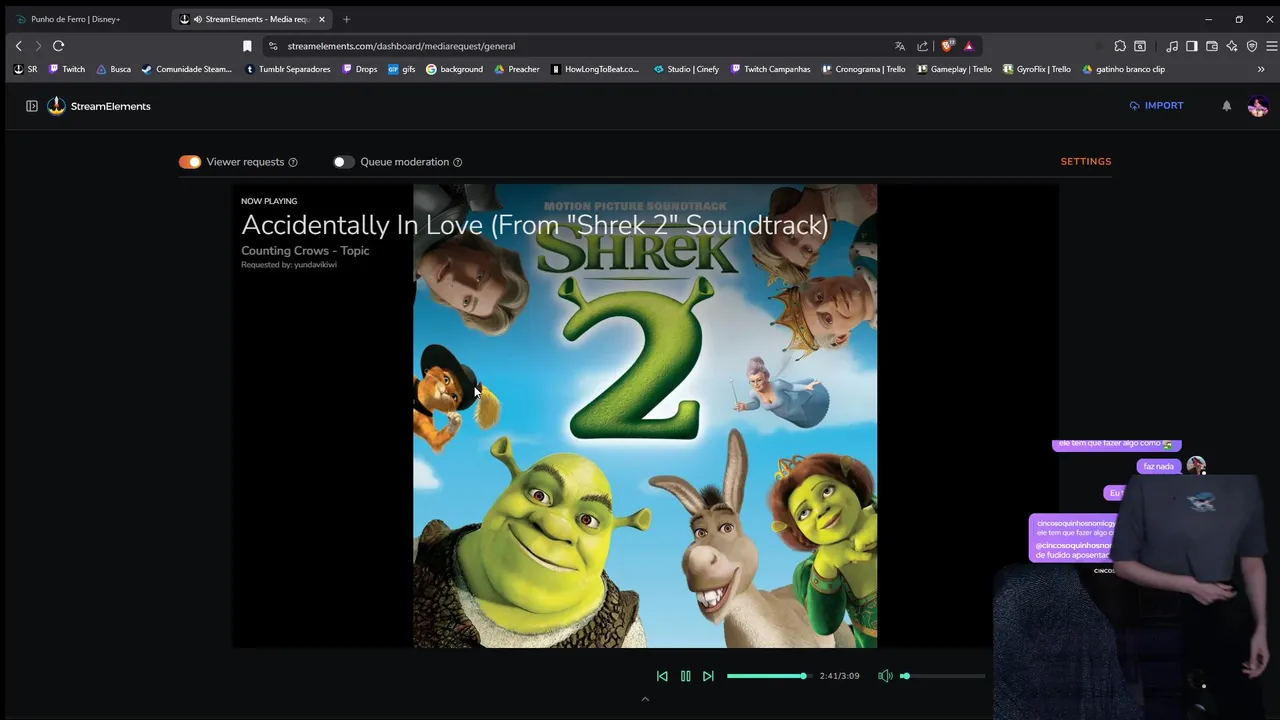Viewport: 1280px width, 720px height.
Task: Open Leo AI sparkle icon
Action: (x=1232, y=46)
